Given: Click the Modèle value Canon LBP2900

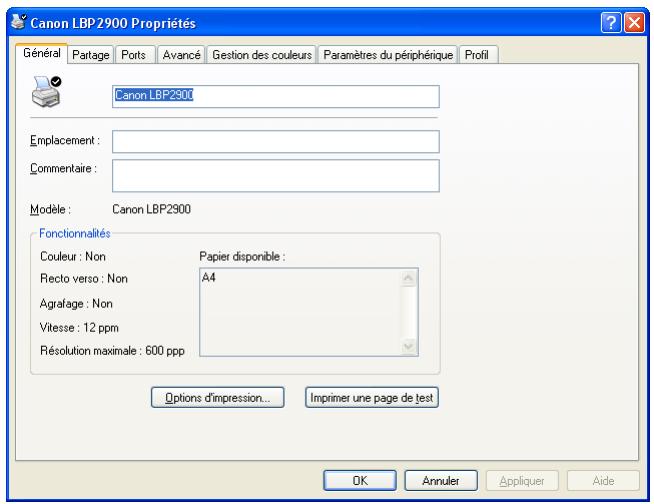Looking at the screenshot, I should click(x=151, y=209).
